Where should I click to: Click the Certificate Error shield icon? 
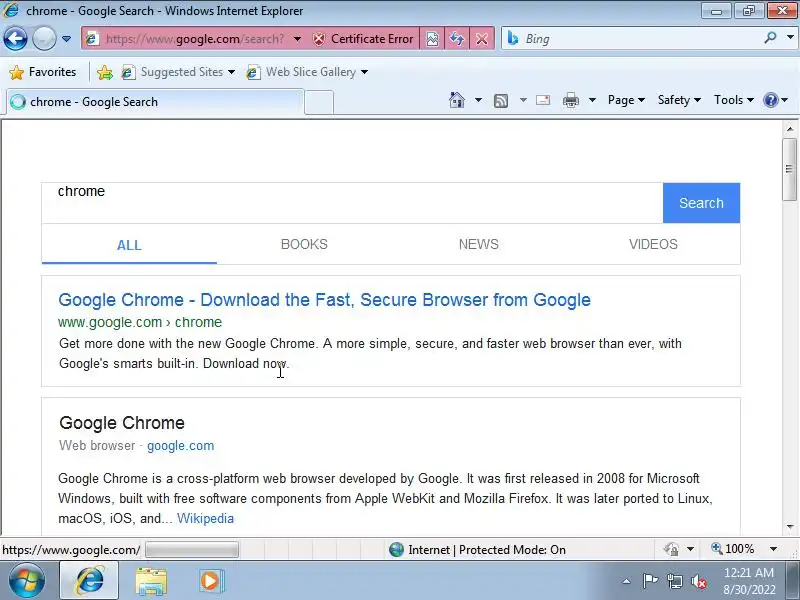pos(319,39)
